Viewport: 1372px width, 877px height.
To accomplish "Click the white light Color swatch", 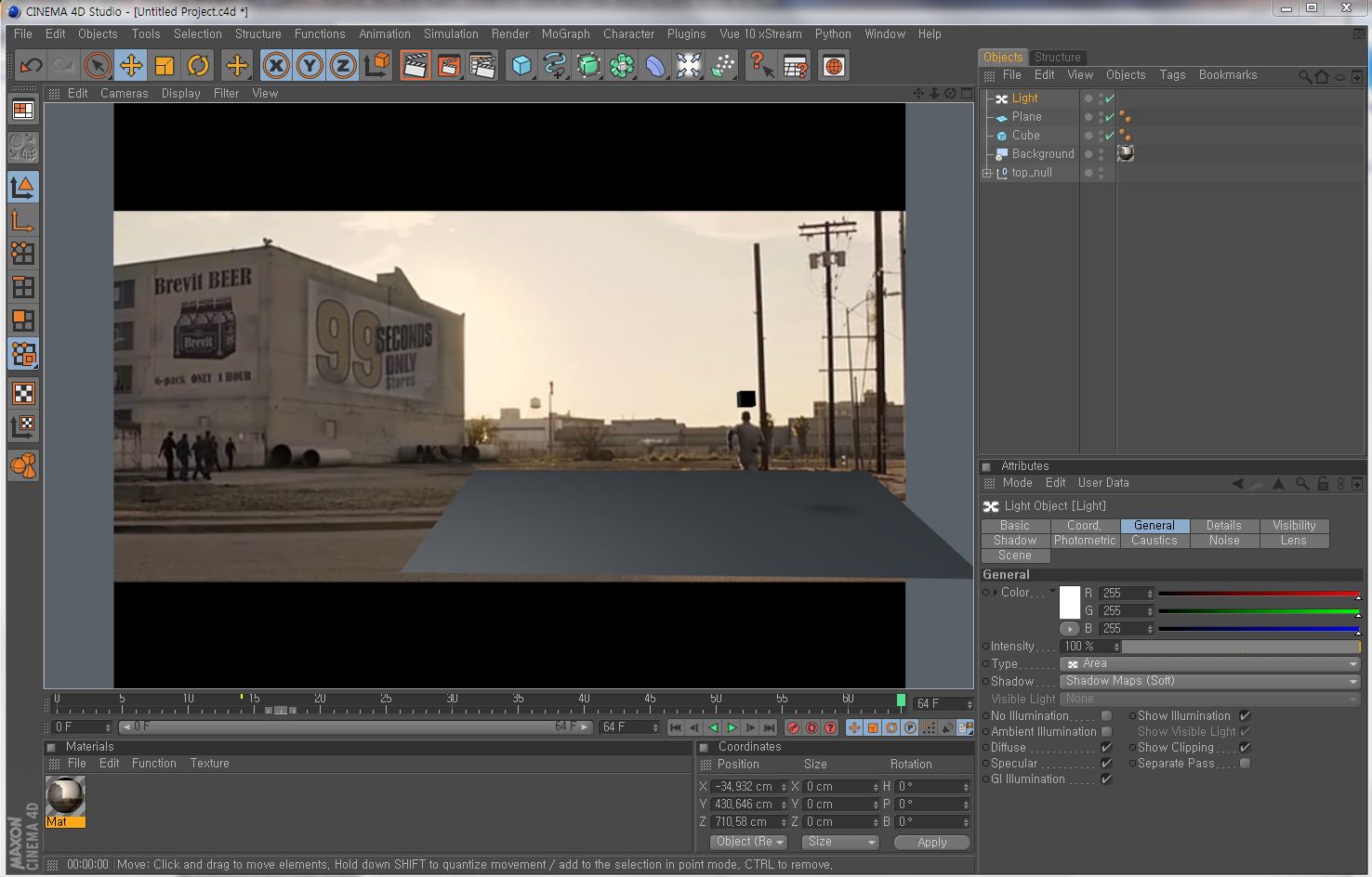I will click(1070, 603).
